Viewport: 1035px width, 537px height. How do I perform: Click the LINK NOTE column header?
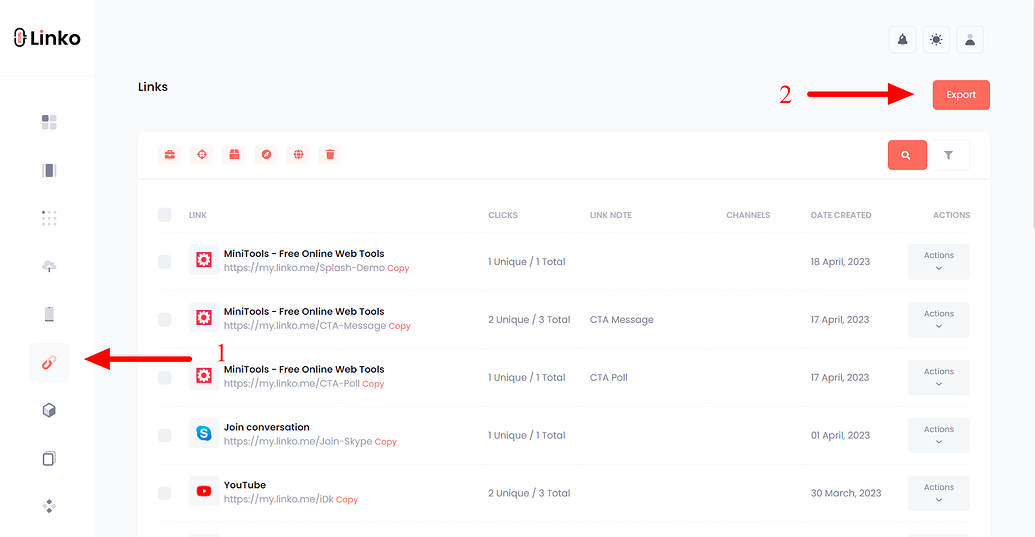tap(611, 215)
